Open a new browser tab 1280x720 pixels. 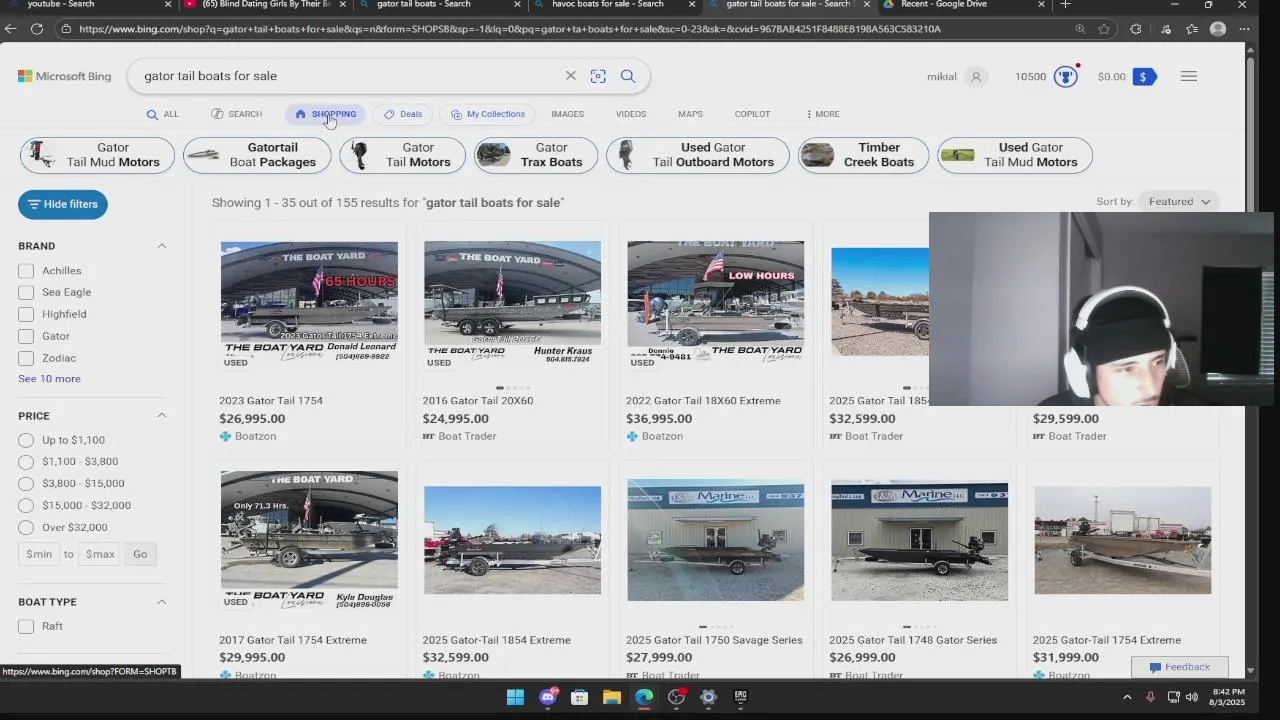tap(1066, 5)
